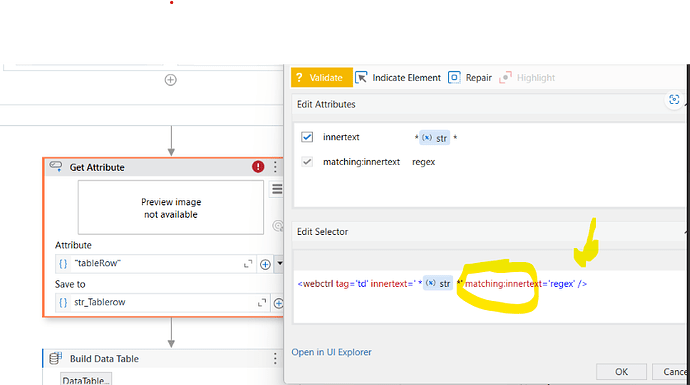Click the target icon in Edit Attributes
The width and height of the screenshot is (690, 385).
click(x=674, y=99)
